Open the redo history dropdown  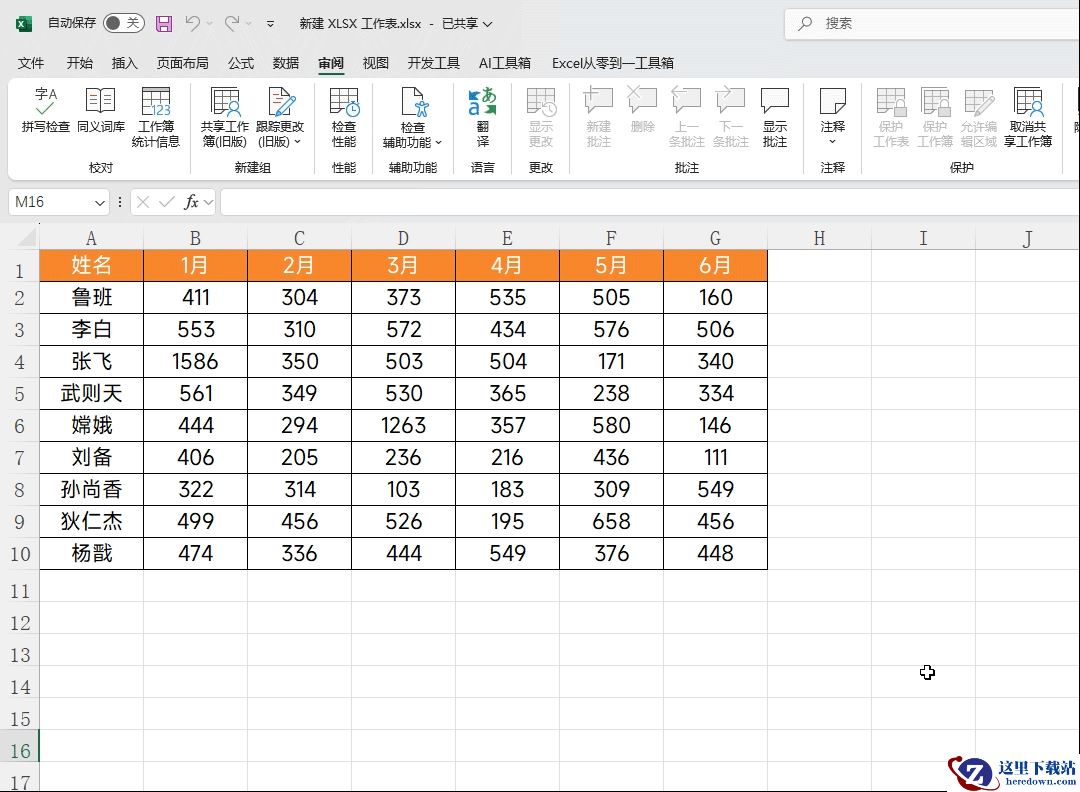tap(249, 24)
